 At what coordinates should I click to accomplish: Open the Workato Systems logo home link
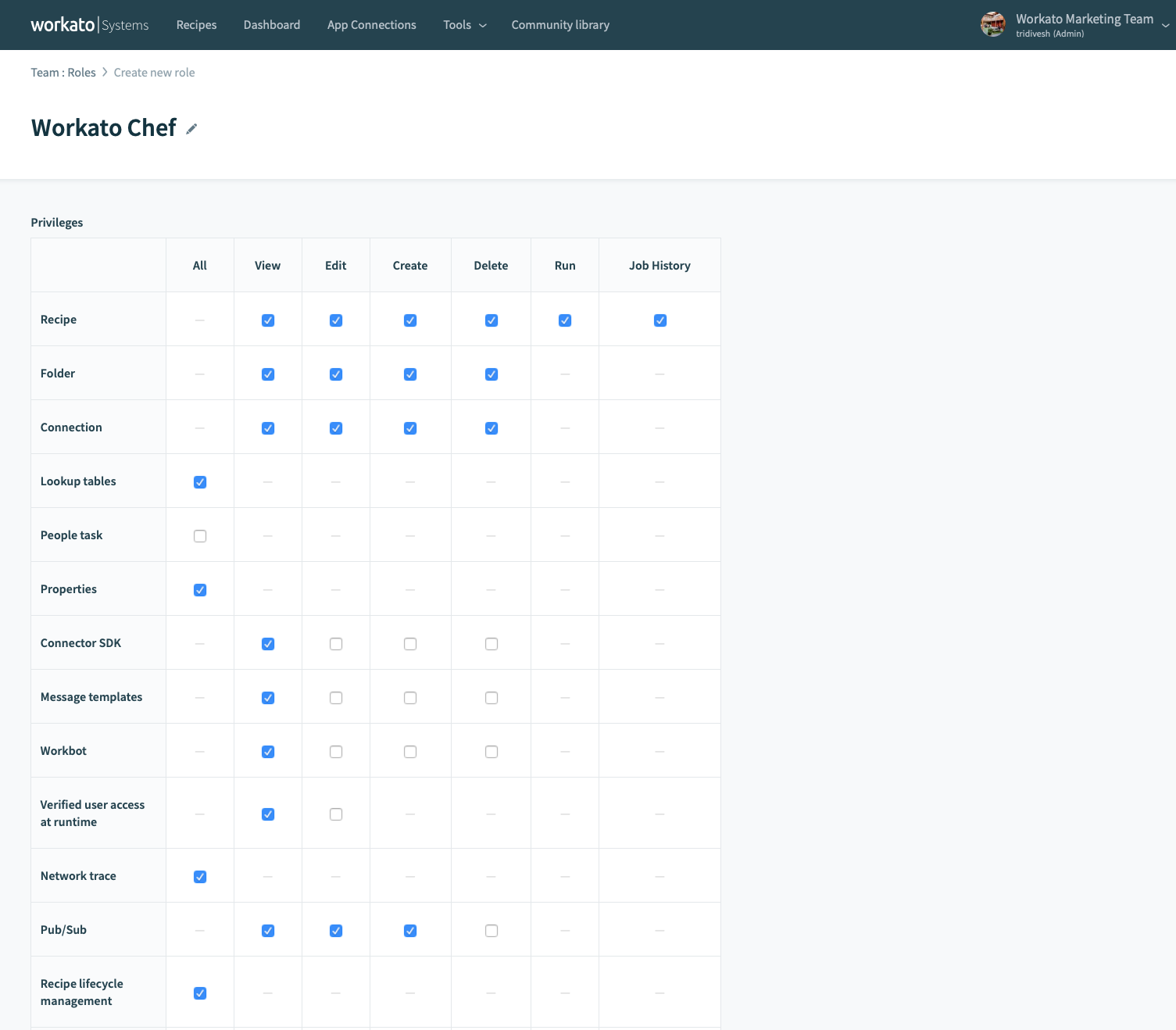point(90,25)
